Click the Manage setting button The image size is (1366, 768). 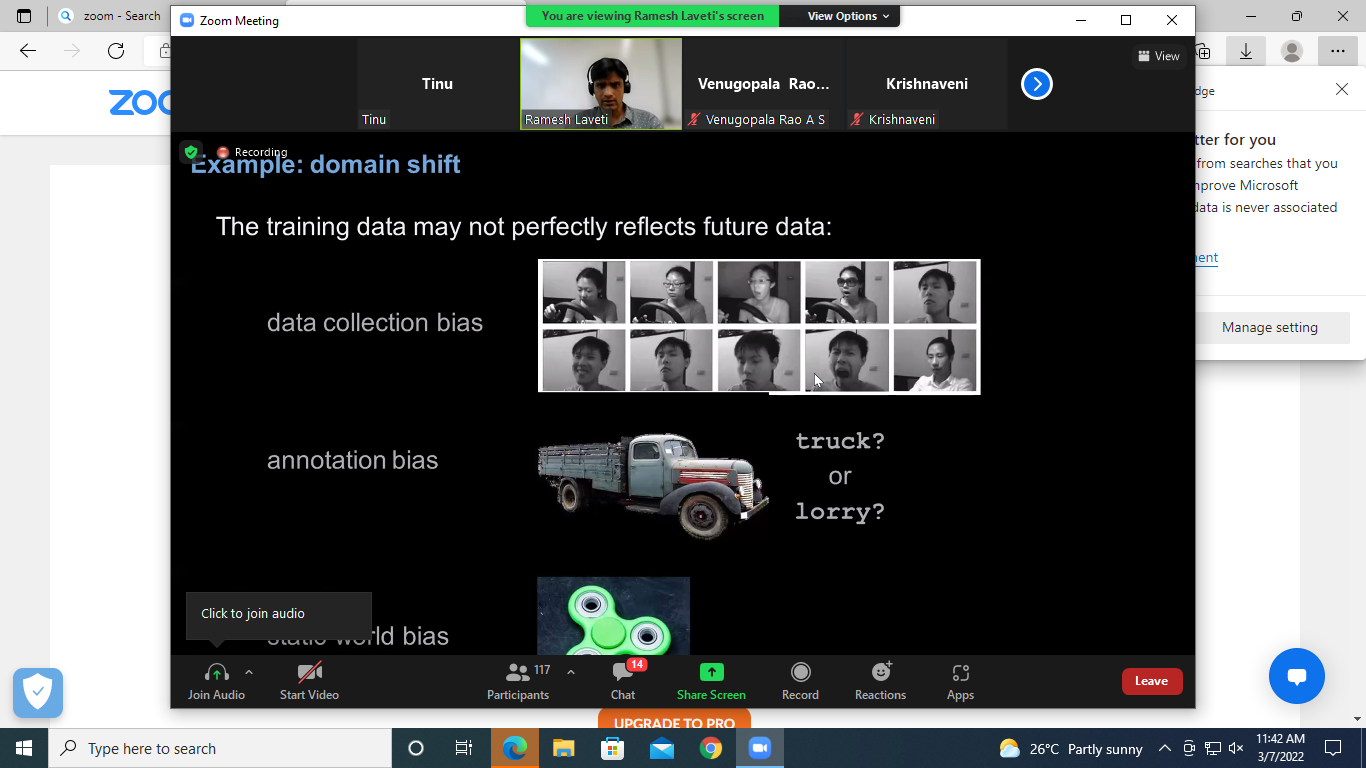[1270, 327]
